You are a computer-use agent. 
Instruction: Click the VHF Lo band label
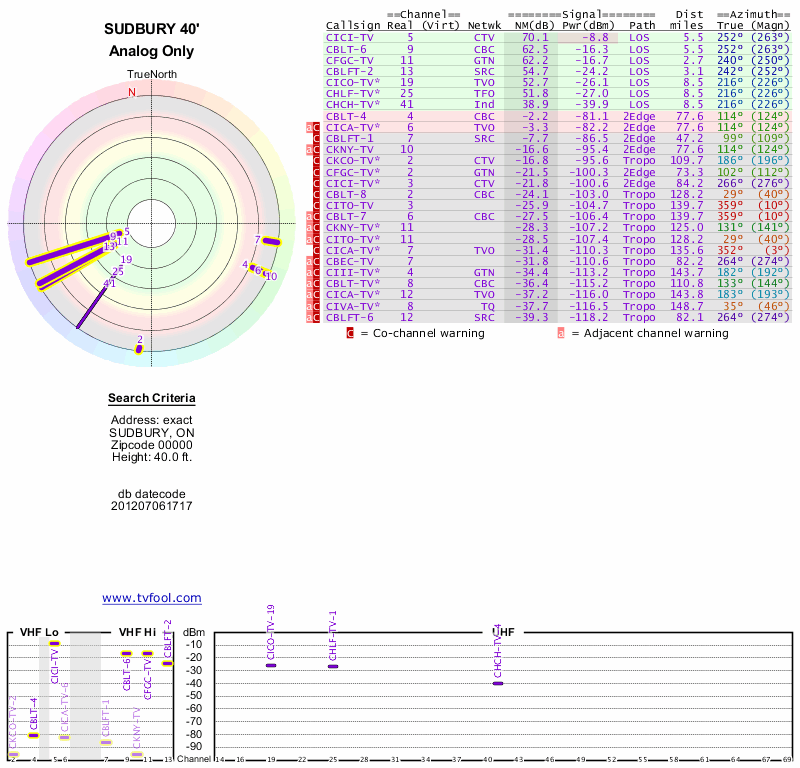coord(39,632)
